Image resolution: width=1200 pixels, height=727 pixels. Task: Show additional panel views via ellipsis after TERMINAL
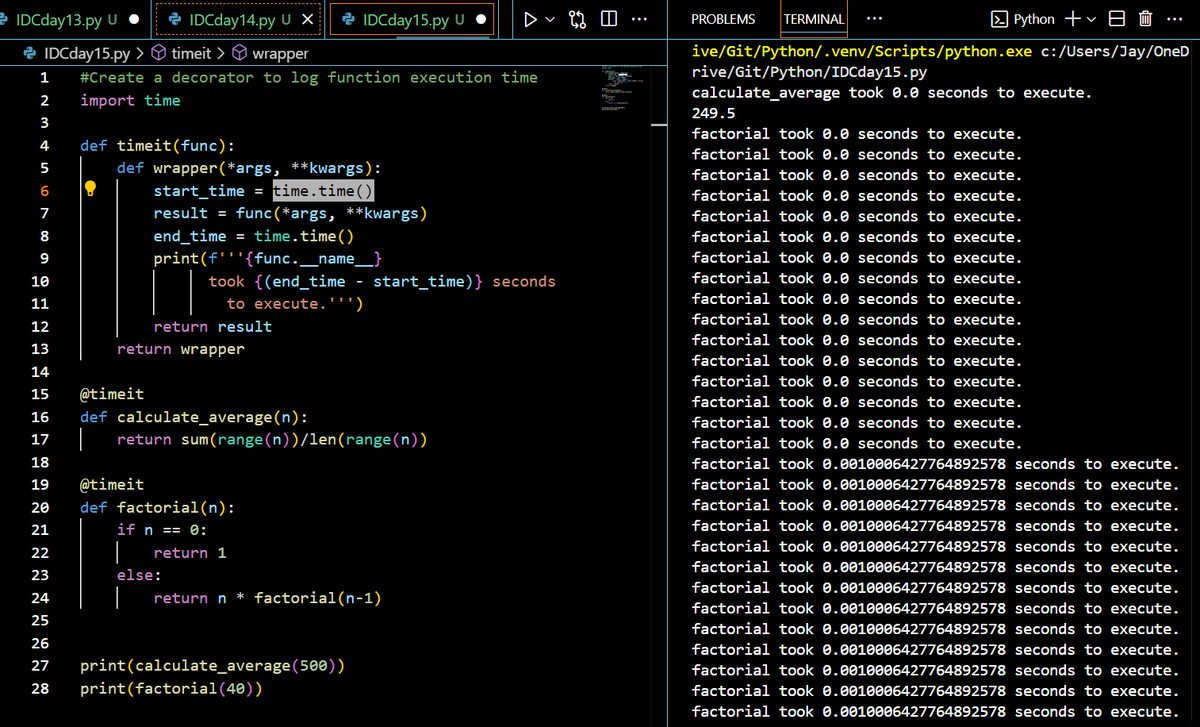point(875,19)
